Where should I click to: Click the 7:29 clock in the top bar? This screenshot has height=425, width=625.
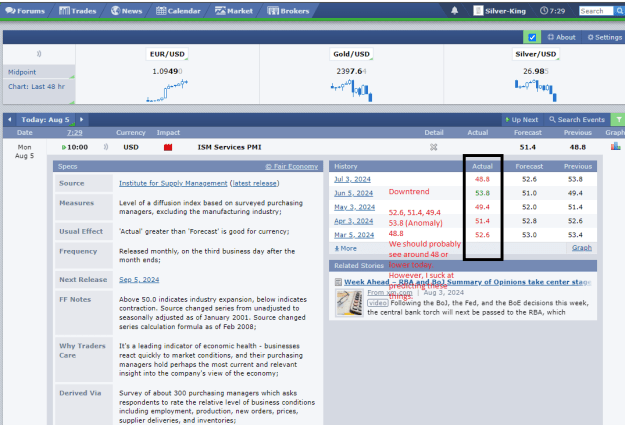(x=552, y=11)
